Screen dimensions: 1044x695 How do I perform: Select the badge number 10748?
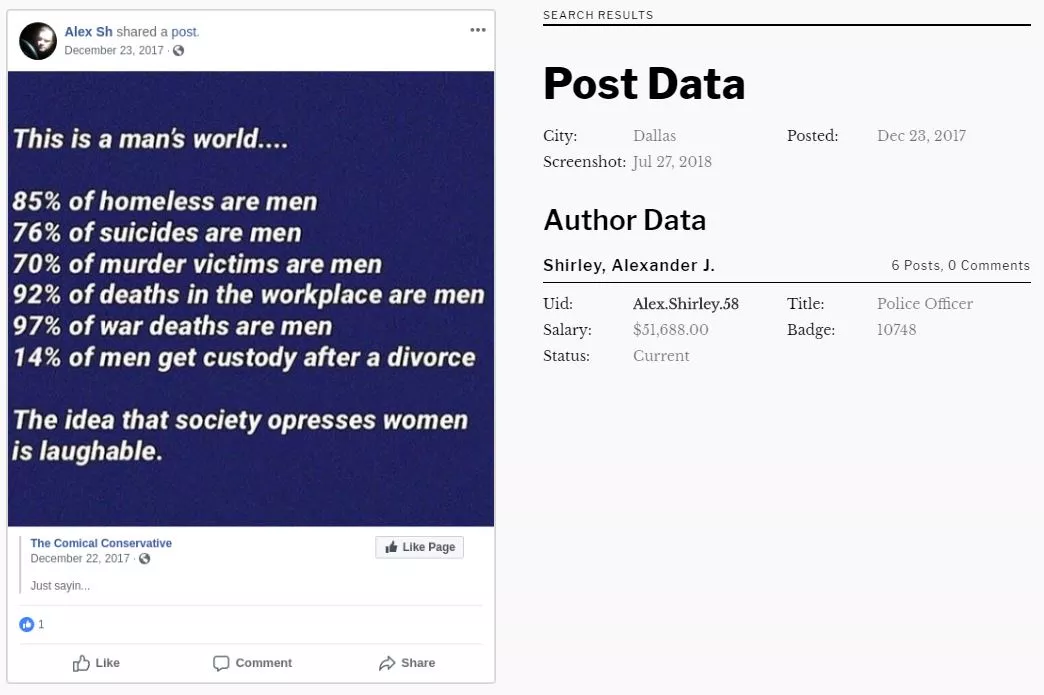[896, 330]
